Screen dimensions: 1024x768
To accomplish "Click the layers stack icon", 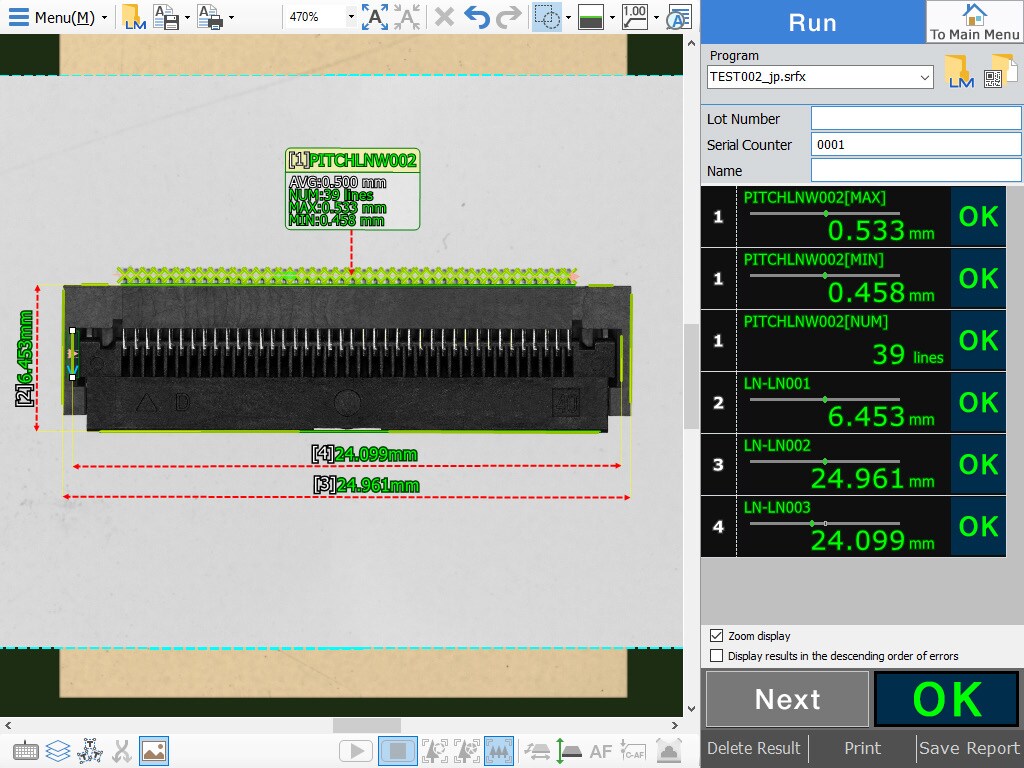I will pyautogui.click(x=58, y=750).
